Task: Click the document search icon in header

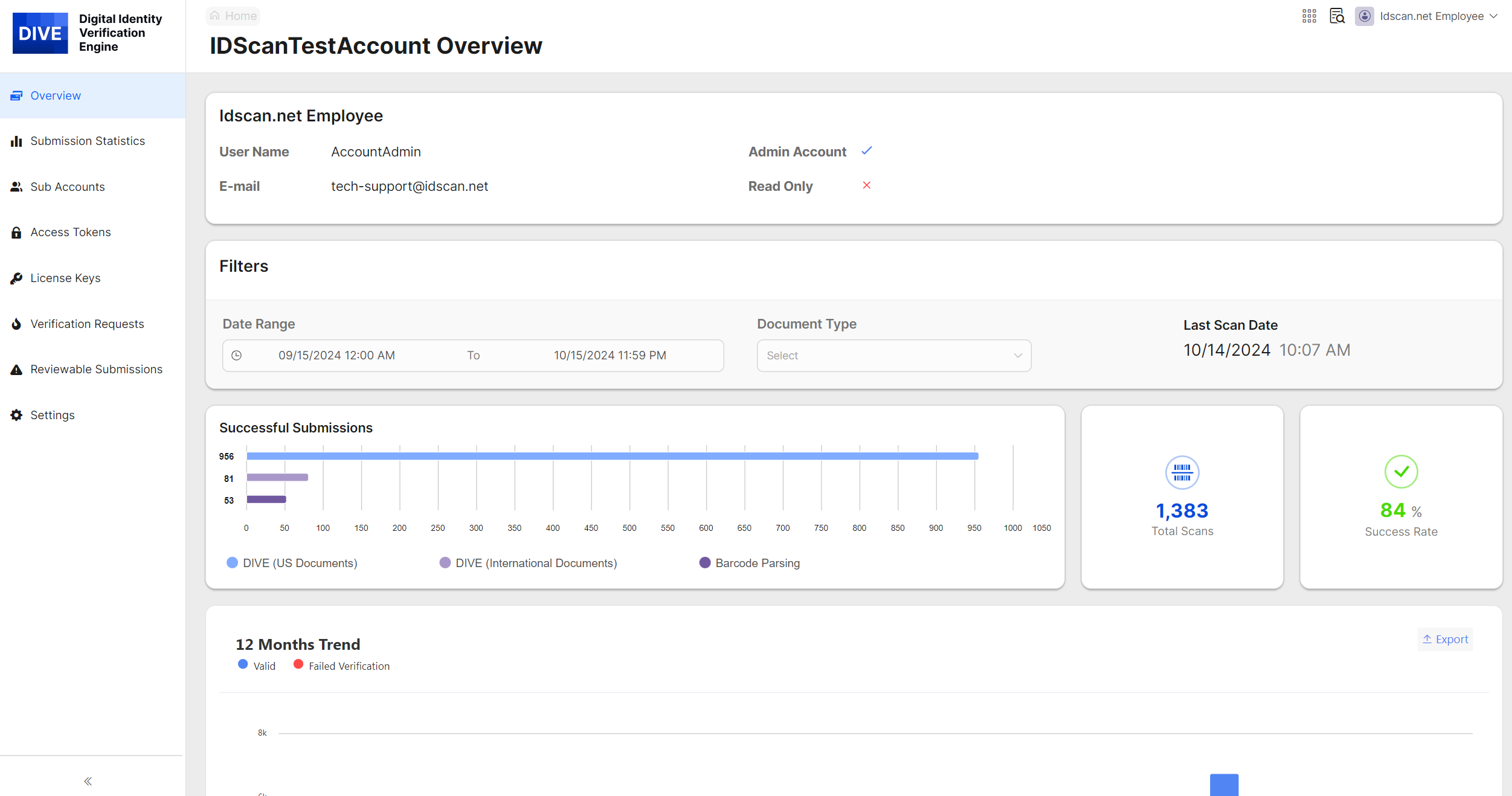Action: pyautogui.click(x=1337, y=16)
